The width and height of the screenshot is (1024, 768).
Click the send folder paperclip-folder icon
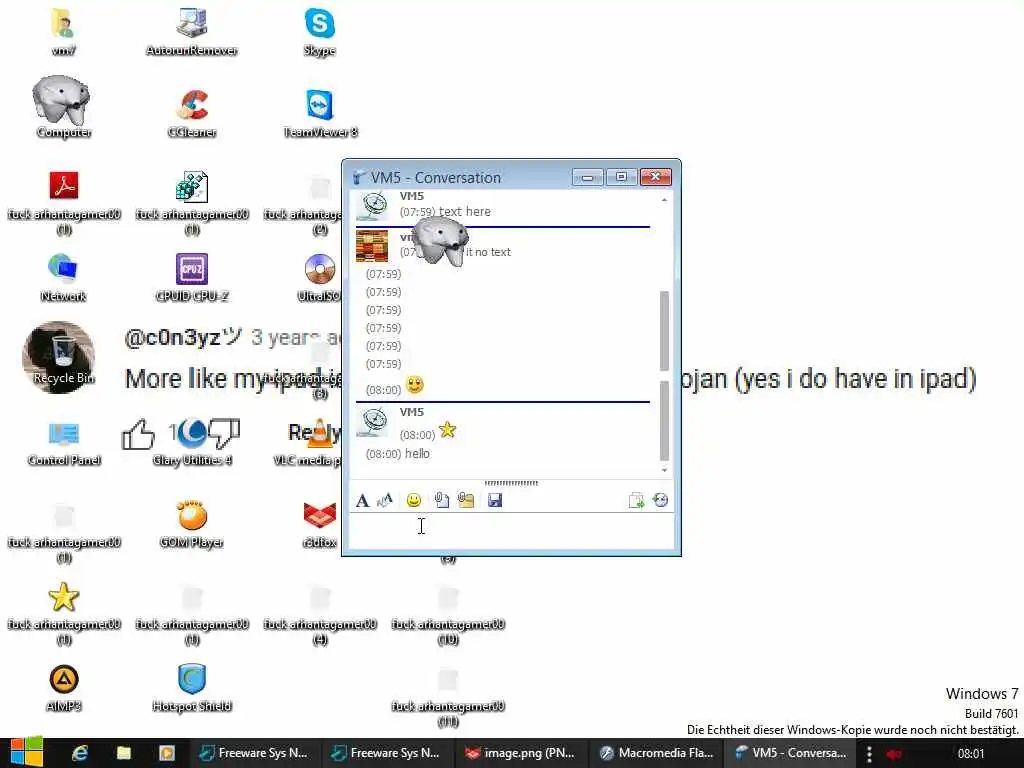[x=466, y=500]
